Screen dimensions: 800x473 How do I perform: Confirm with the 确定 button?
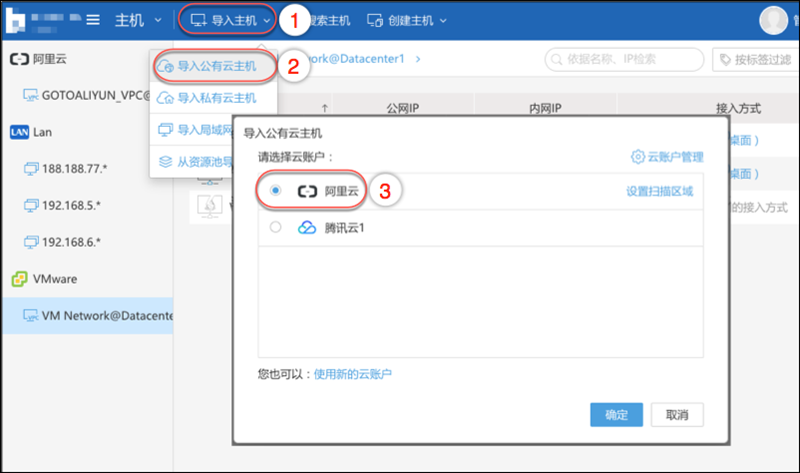(616, 414)
